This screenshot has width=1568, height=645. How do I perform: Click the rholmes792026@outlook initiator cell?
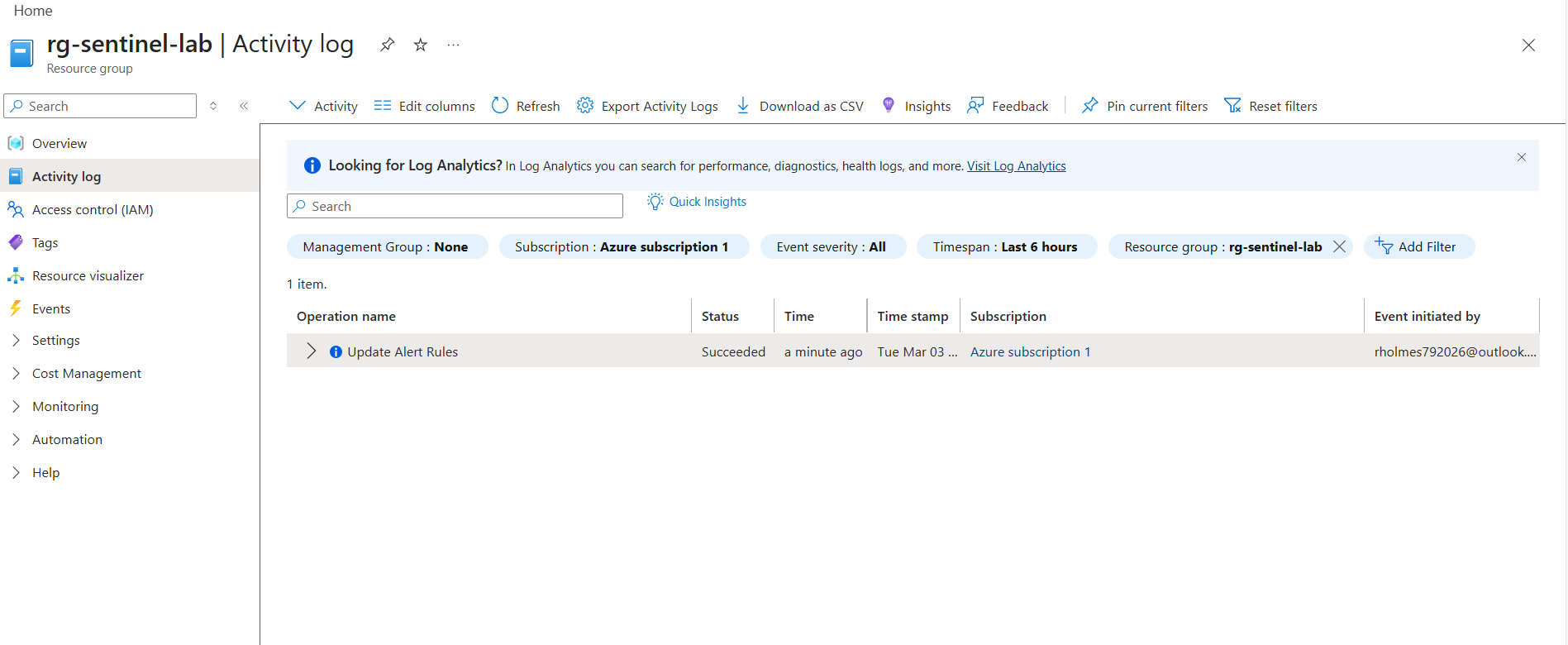click(1456, 352)
